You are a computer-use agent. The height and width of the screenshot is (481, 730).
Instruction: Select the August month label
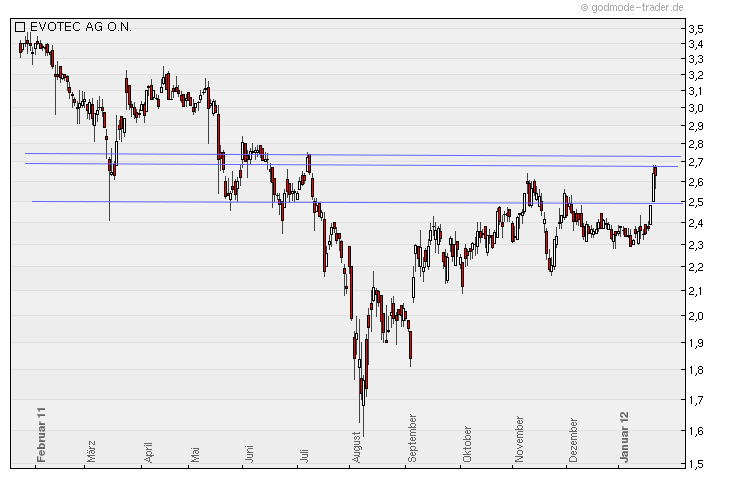click(x=356, y=447)
